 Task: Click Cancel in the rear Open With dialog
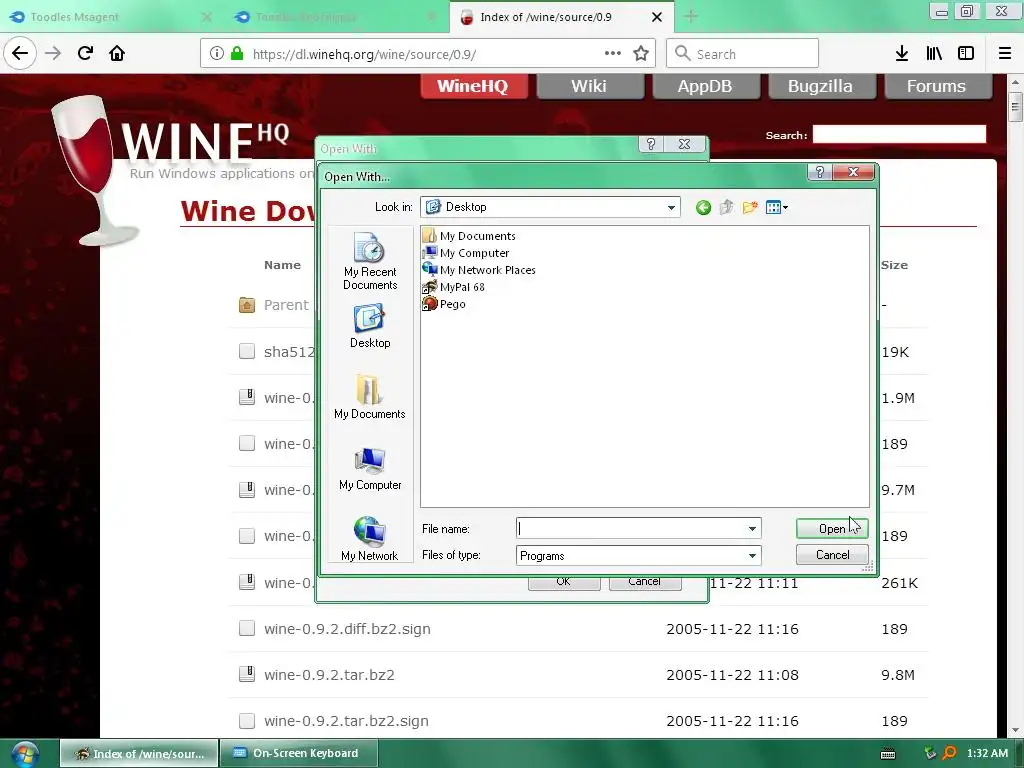645,582
